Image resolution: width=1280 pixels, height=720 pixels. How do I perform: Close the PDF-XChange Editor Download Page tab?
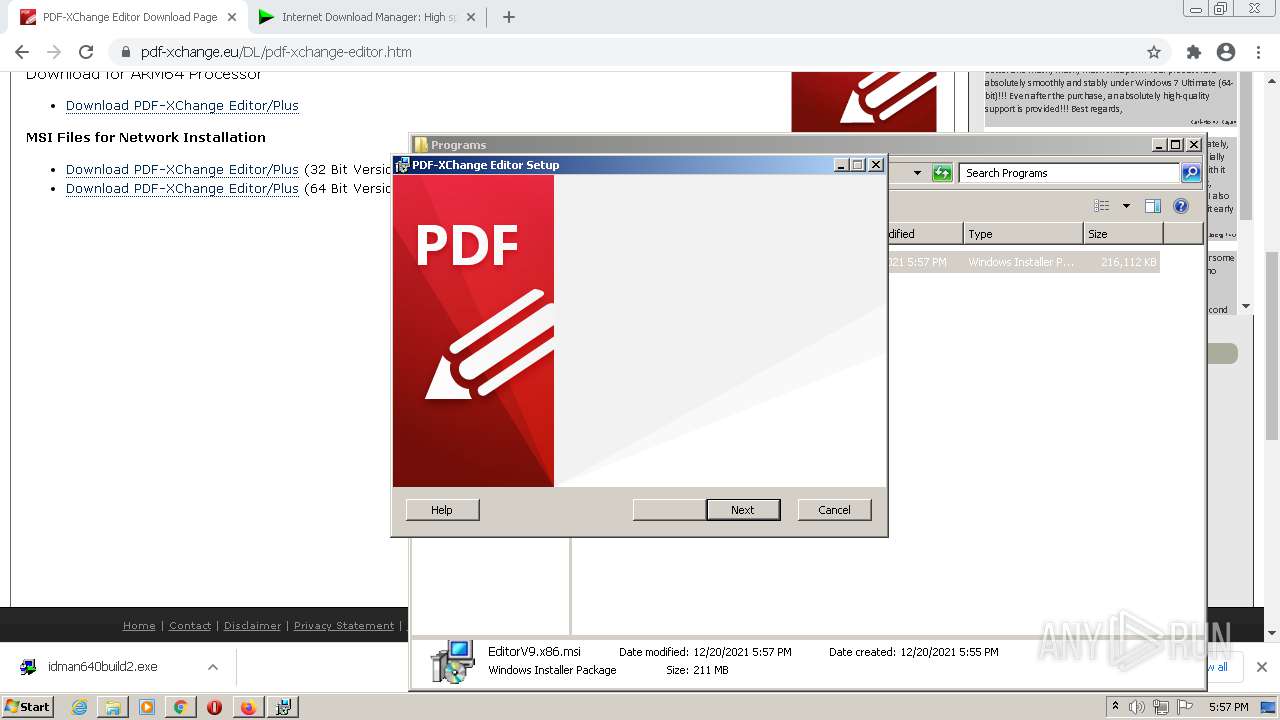[x=232, y=17]
